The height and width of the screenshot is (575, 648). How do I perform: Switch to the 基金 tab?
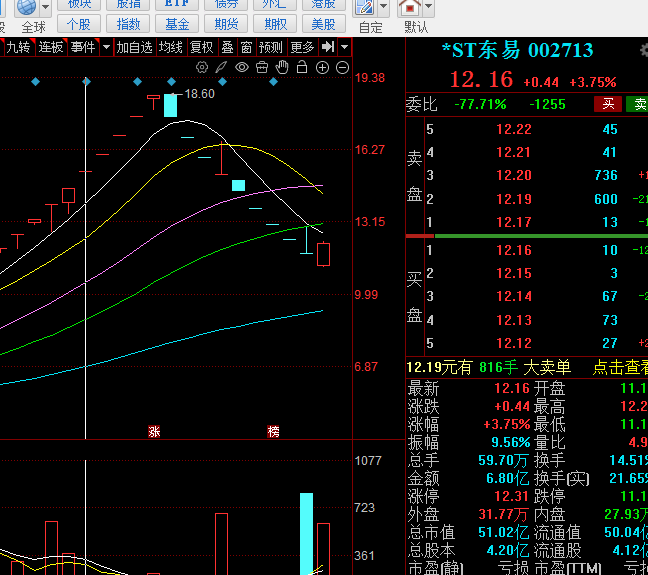177,24
